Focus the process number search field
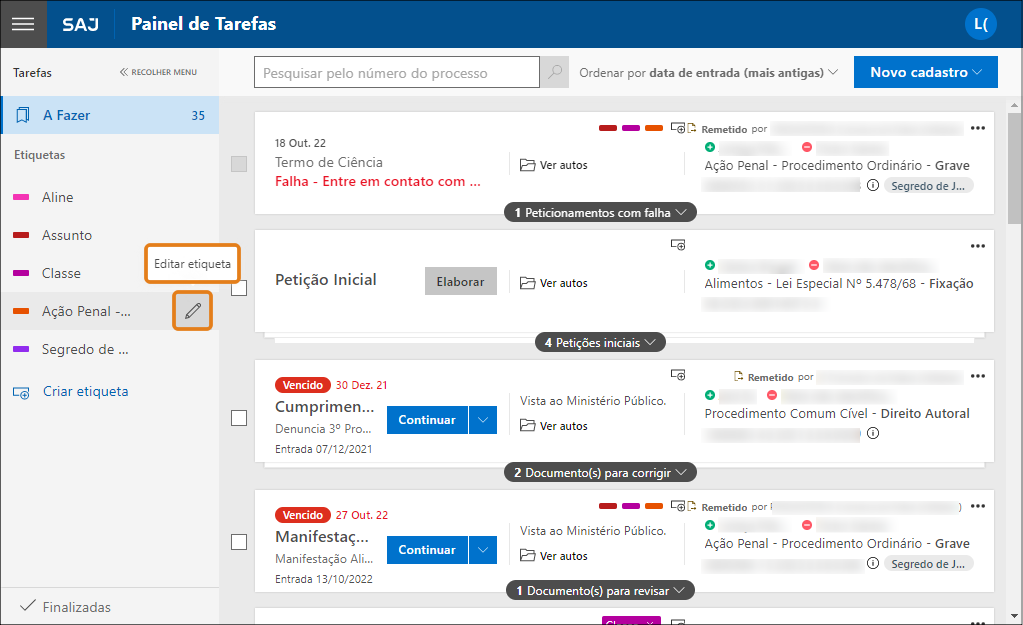Image resolution: width=1023 pixels, height=625 pixels. (x=397, y=73)
